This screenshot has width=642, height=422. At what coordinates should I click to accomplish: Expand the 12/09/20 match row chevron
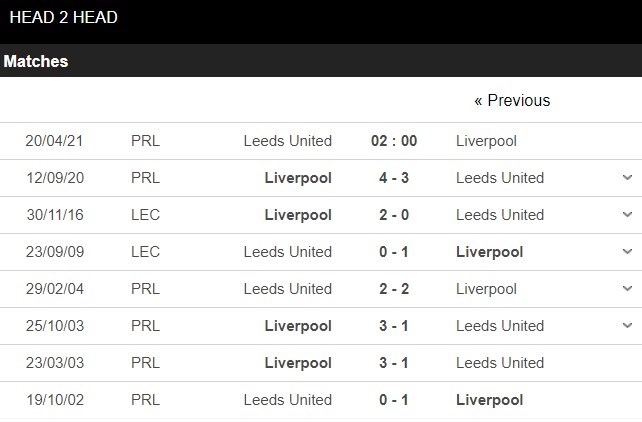click(627, 178)
